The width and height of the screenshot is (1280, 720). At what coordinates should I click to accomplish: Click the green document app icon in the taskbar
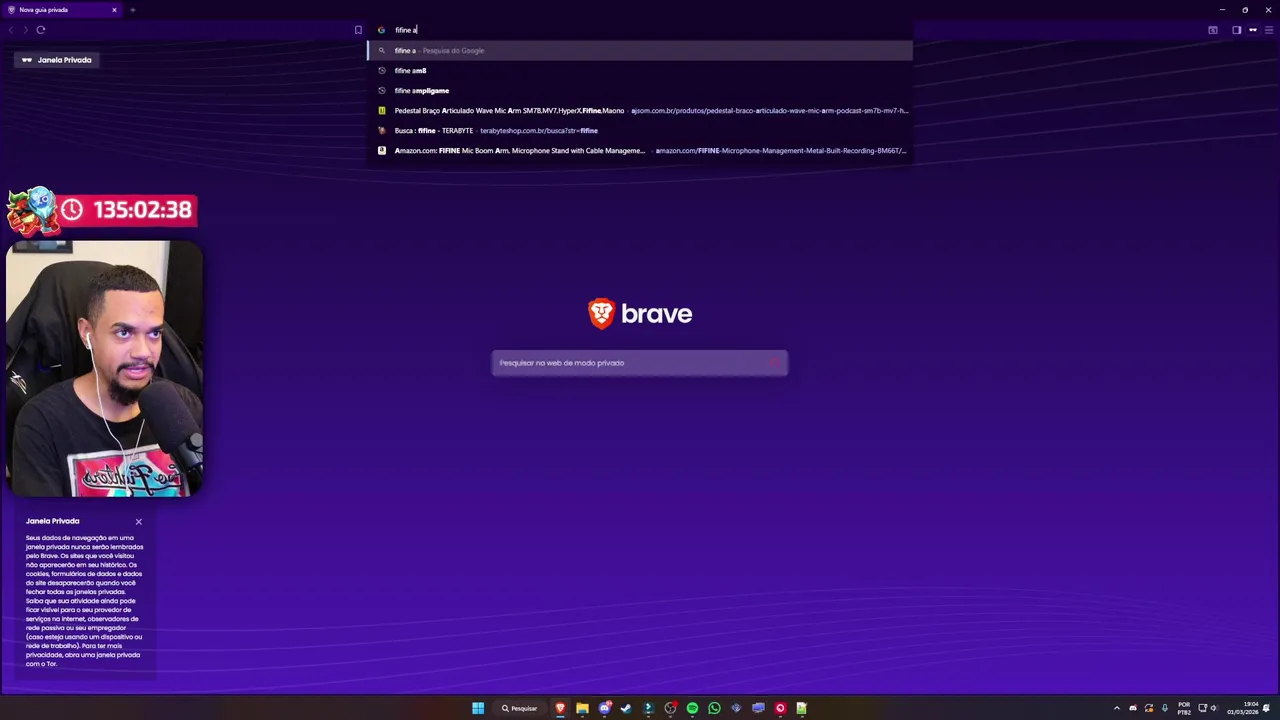point(802,708)
